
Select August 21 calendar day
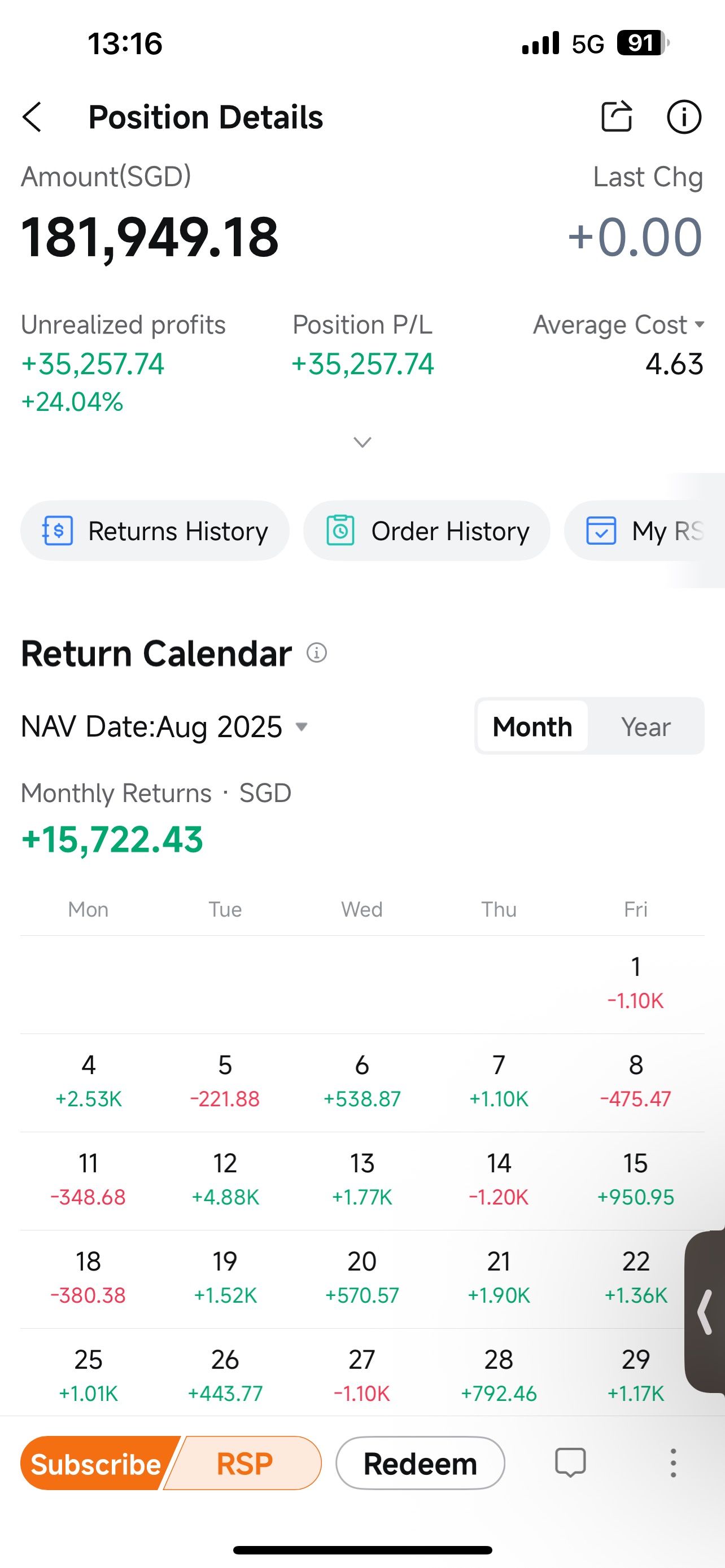499,1278
